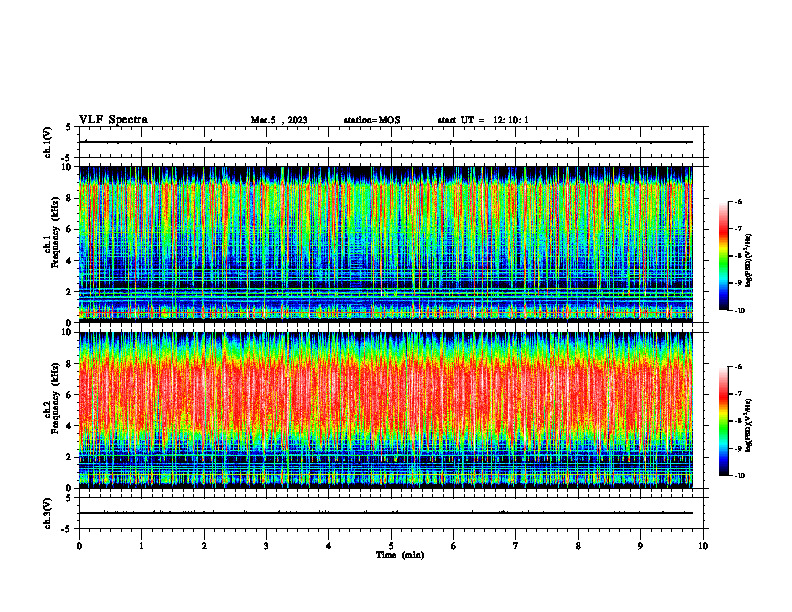Click the ch.1 voltage waveform trace
The height and width of the screenshot is (612, 792).
pyautogui.click(x=385, y=142)
